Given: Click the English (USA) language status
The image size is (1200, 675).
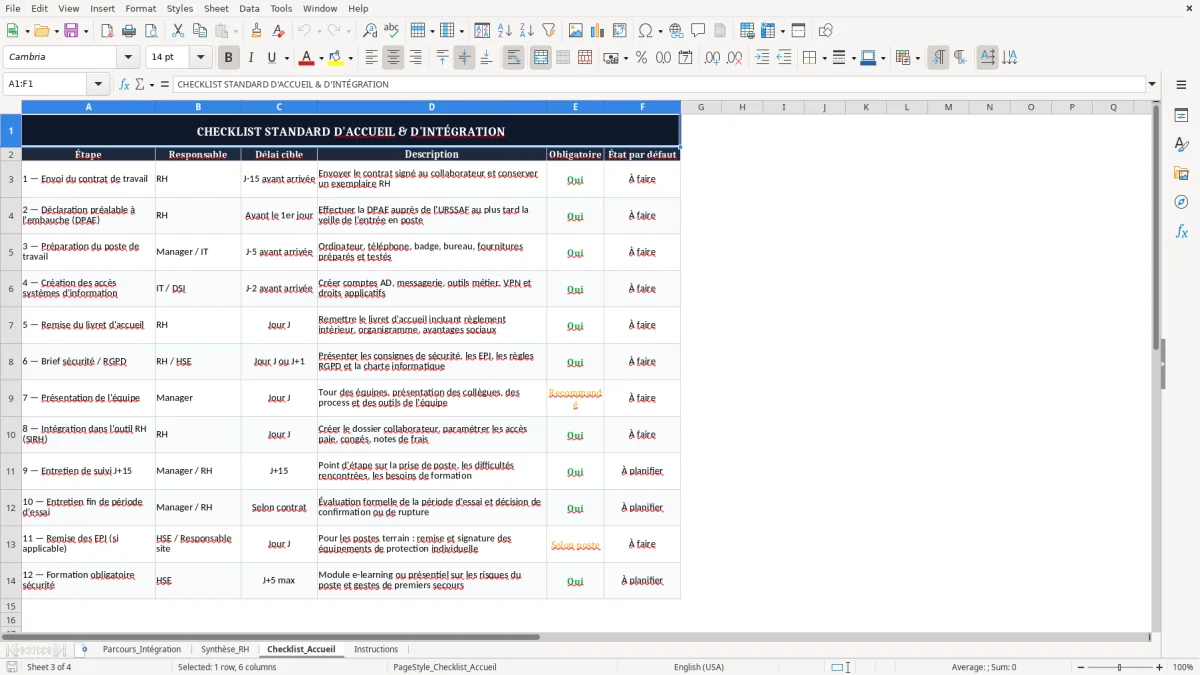Looking at the screenshot, I should [699, 667].
